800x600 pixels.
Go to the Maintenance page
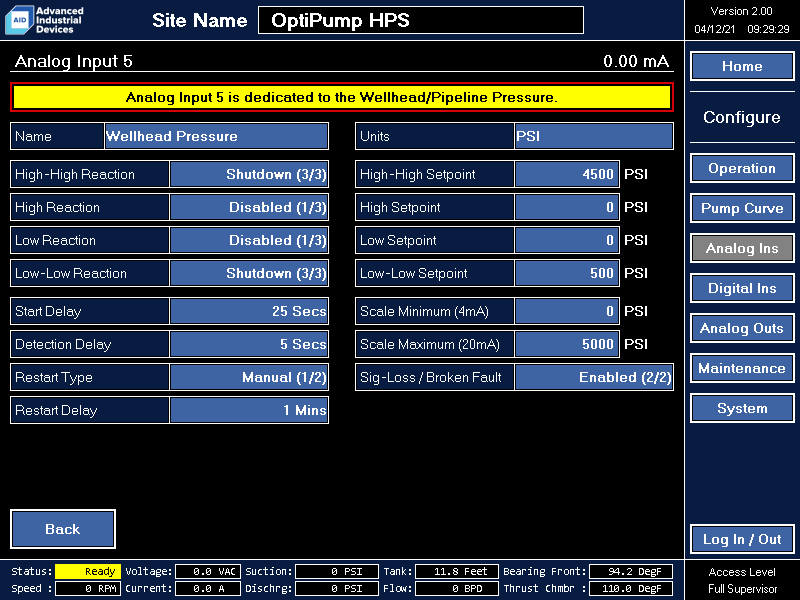(742, 368)
